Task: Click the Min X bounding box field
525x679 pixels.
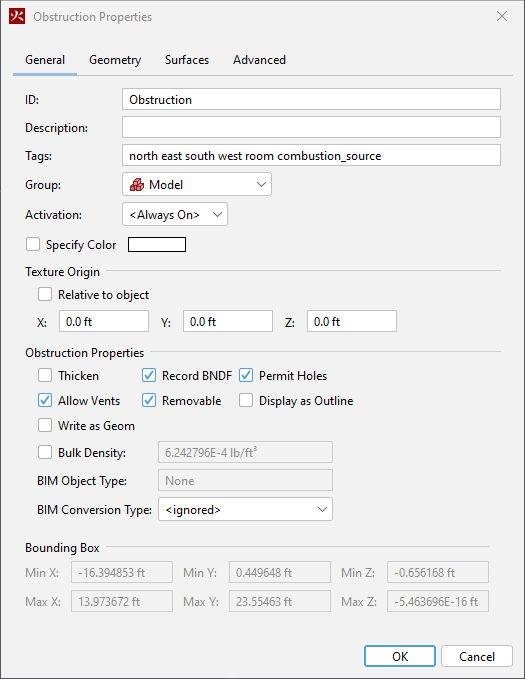Action: (x=122, y=572)
